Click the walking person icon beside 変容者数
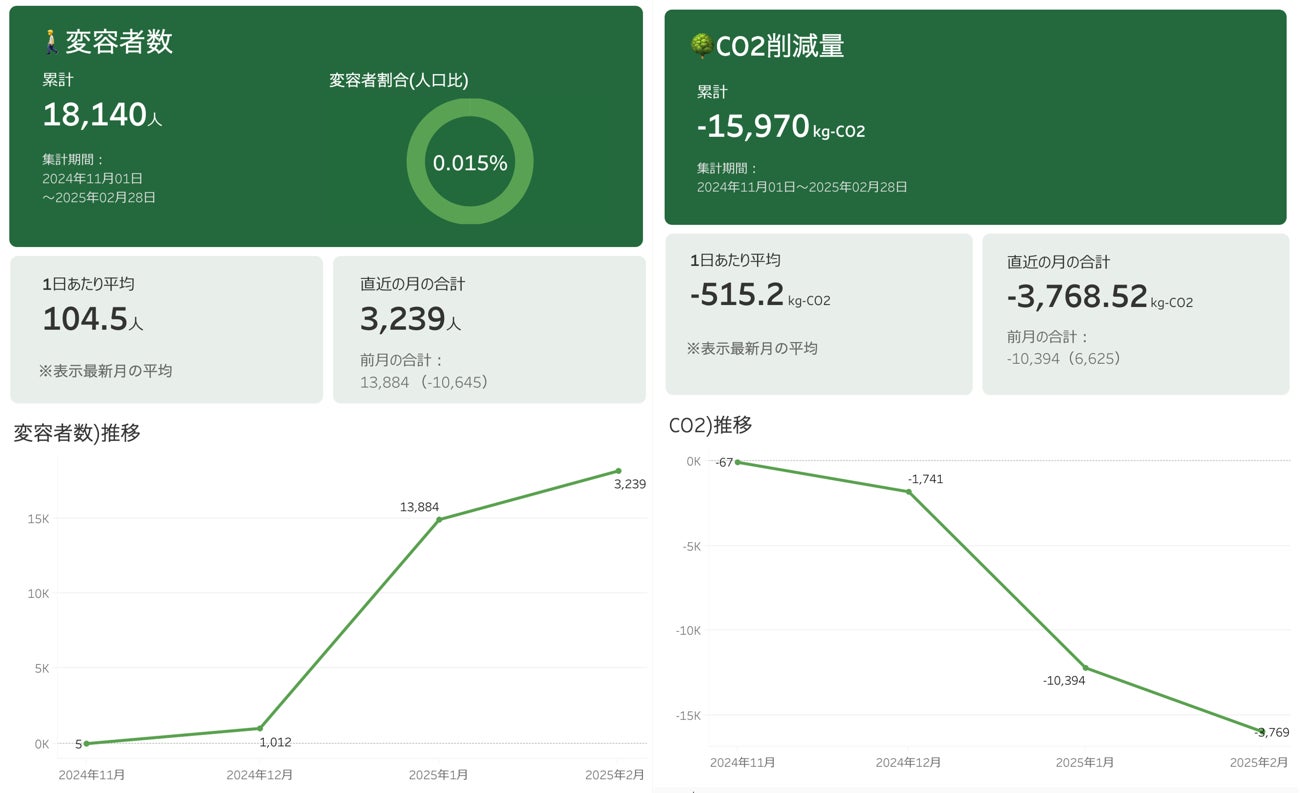This screenshot has width=1300, height=793. (52, 42)
